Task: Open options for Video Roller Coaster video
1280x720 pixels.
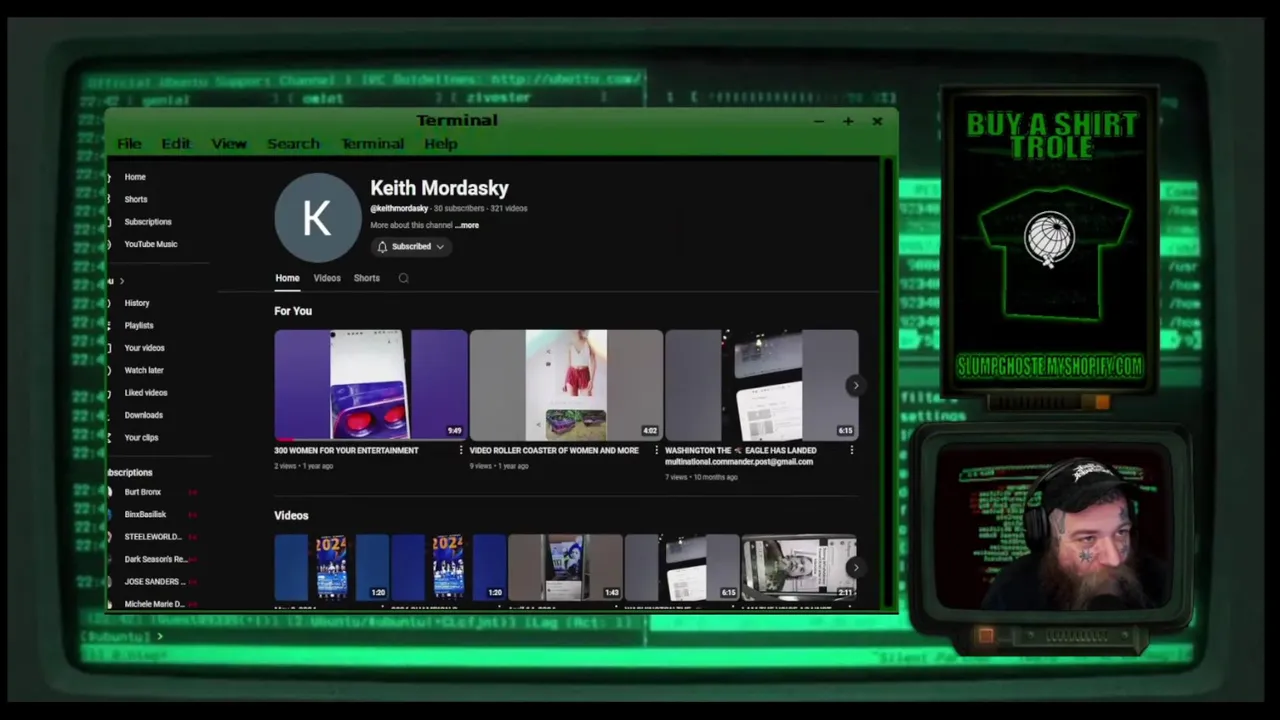Action: 656,451
